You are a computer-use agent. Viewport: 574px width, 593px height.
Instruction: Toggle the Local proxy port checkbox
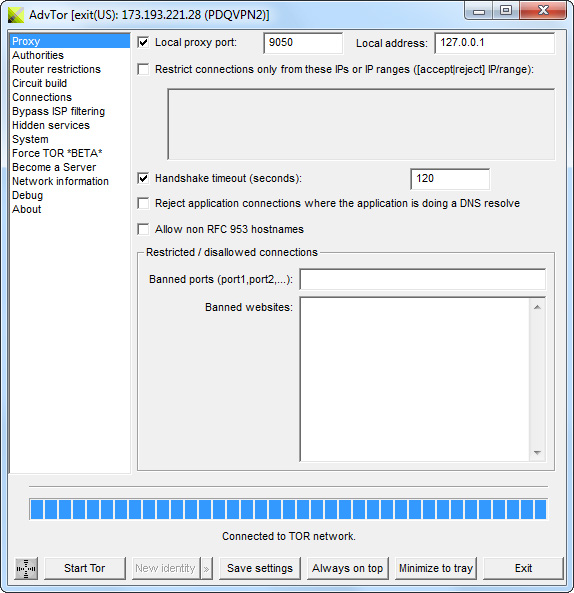coord(143,42)
